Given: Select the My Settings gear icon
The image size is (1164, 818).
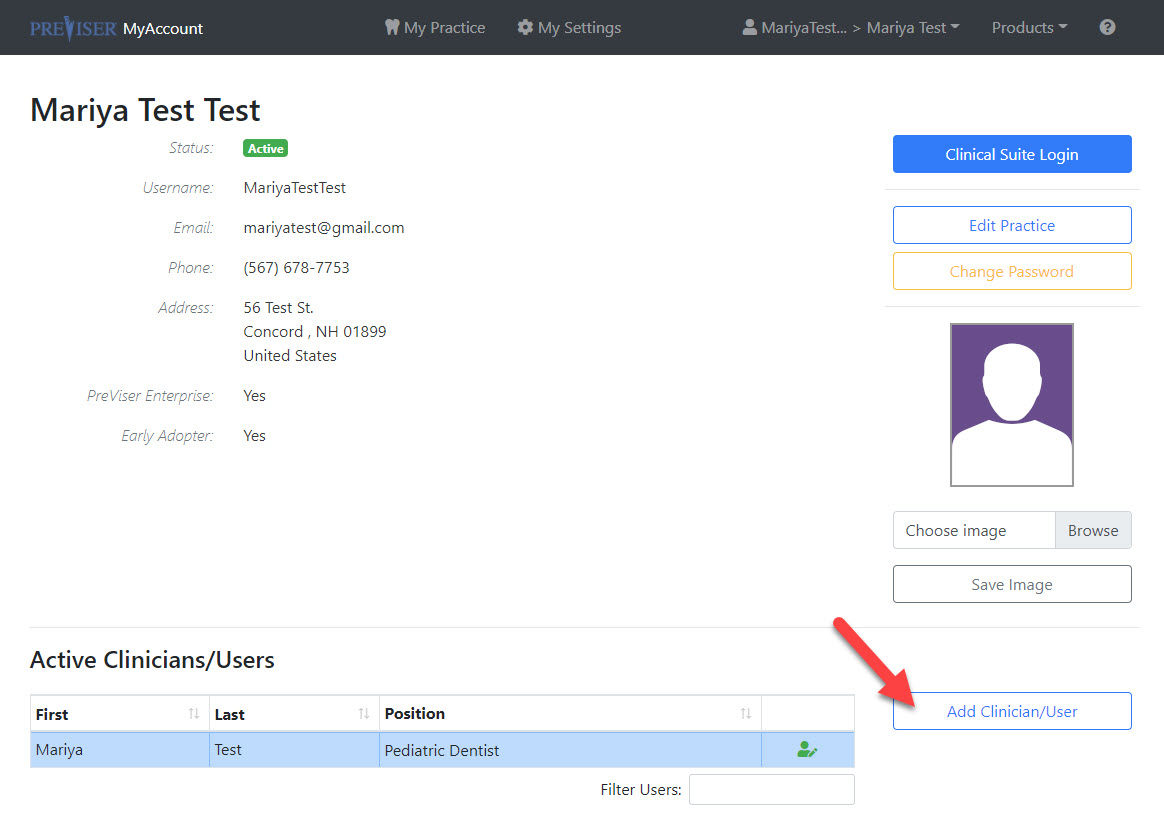Looking at the screenshot, I should 526,27.
